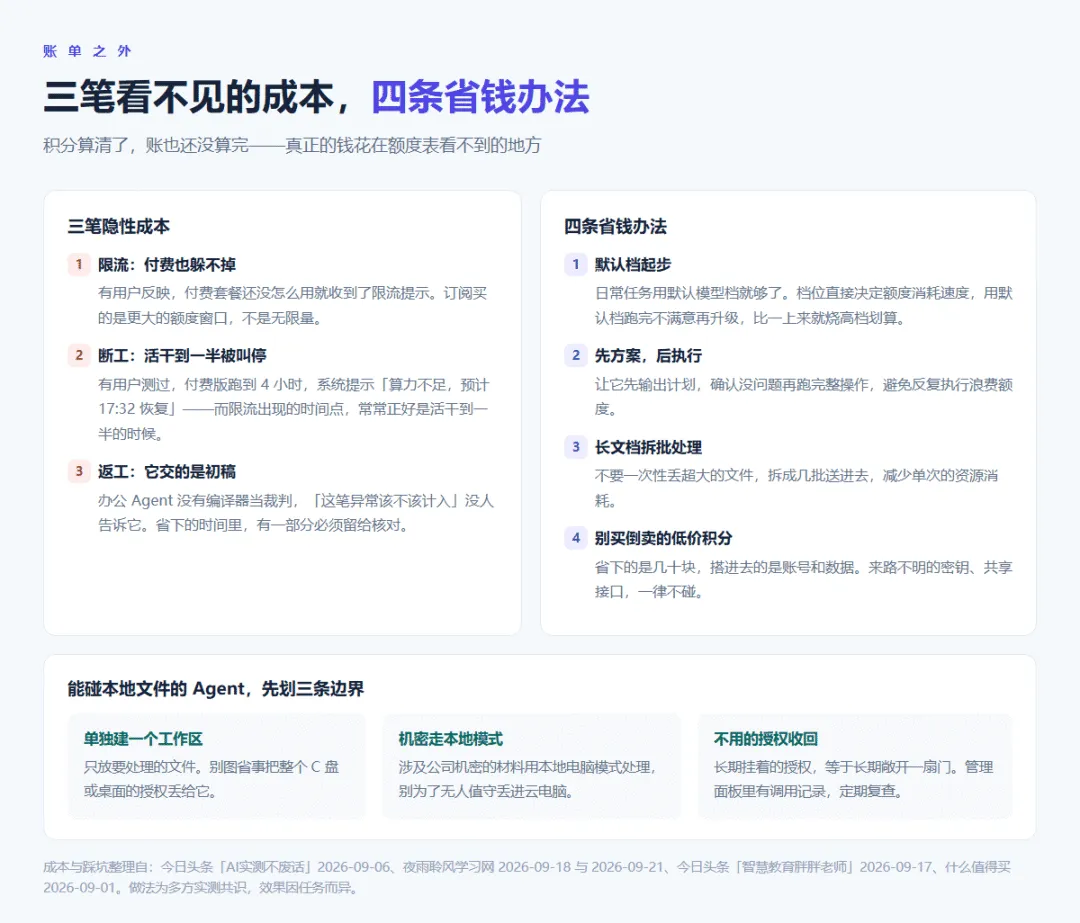Click the blue number 4 badge beside 别买倒卖的低价积分
1080x923 pixels.
tap(576, 538)
